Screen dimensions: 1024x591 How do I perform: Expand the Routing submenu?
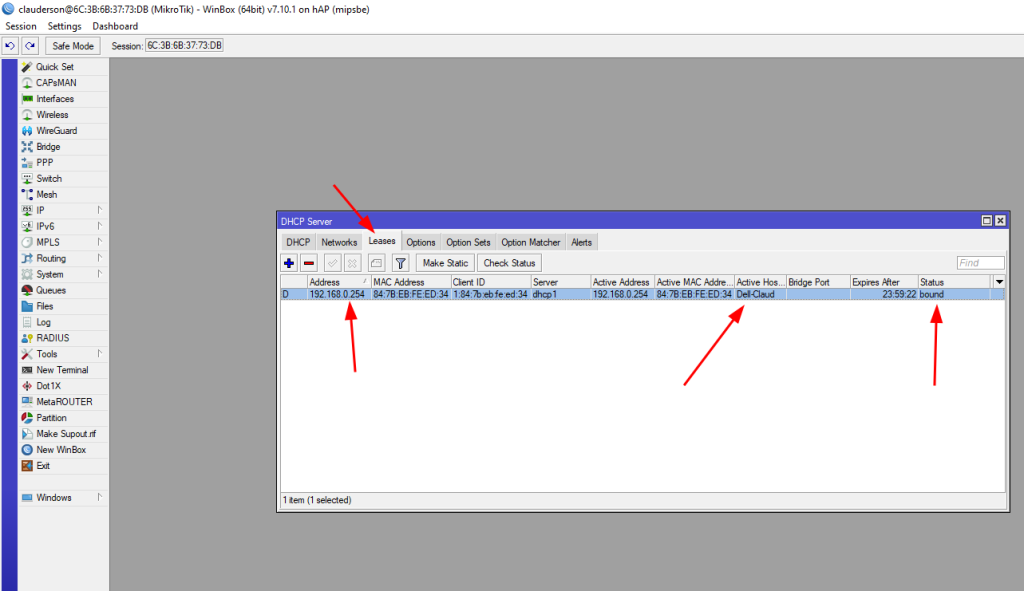point(50,258)
